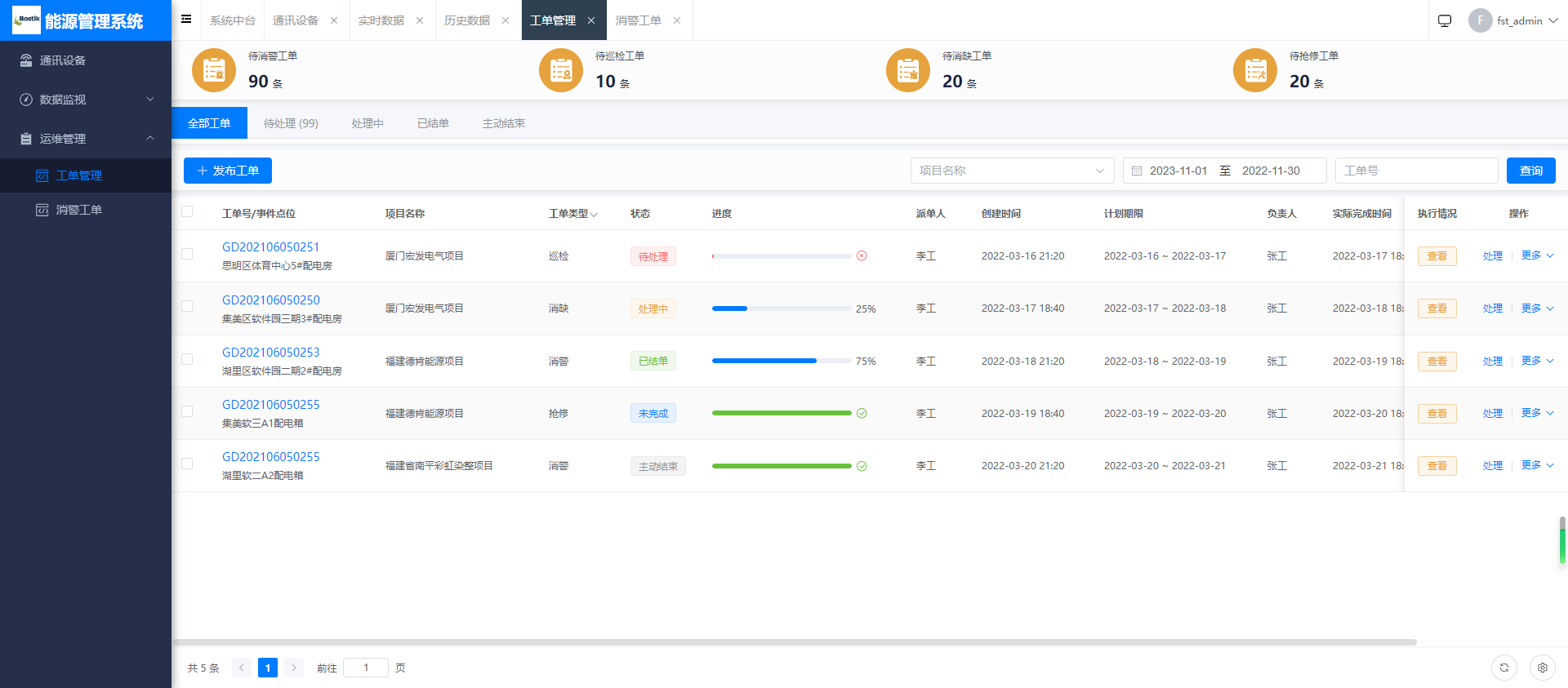Screen dimensions: 1568x688
Task: Click the start date 2023-11-01 field
Action: tap(1178, 171)
